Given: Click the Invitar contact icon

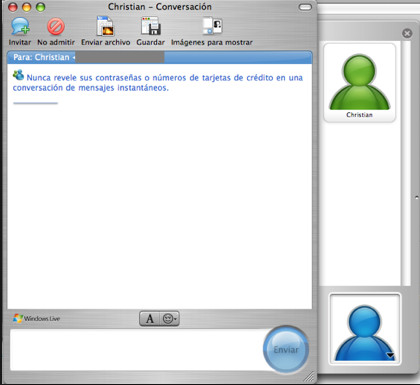Looking at the screenshot, I should pyautogui.click(x=20, y=27).
